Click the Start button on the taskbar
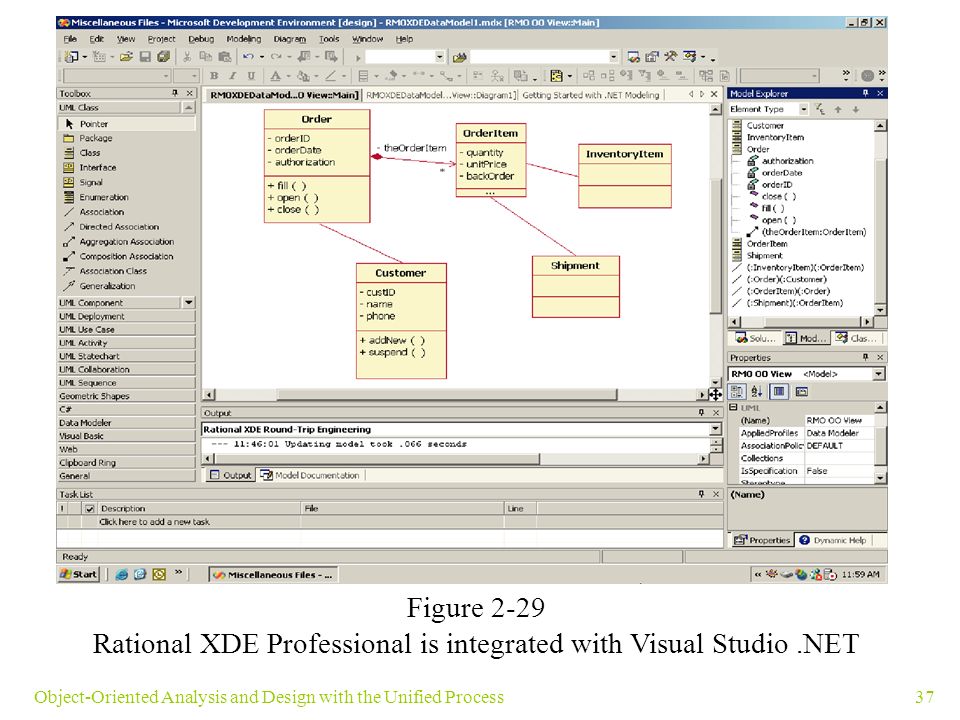Viewport: 960px width, 720px height. pyautogui.click(x=78, y=574)
